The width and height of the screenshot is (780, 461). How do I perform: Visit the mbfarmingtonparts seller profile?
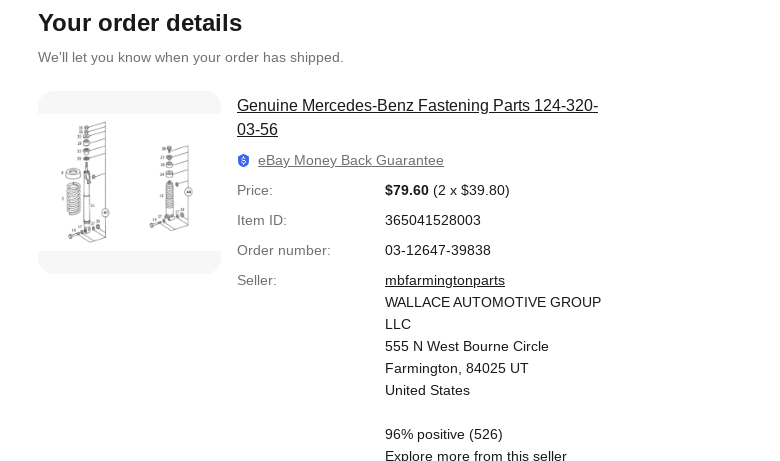tap(444, 280)
